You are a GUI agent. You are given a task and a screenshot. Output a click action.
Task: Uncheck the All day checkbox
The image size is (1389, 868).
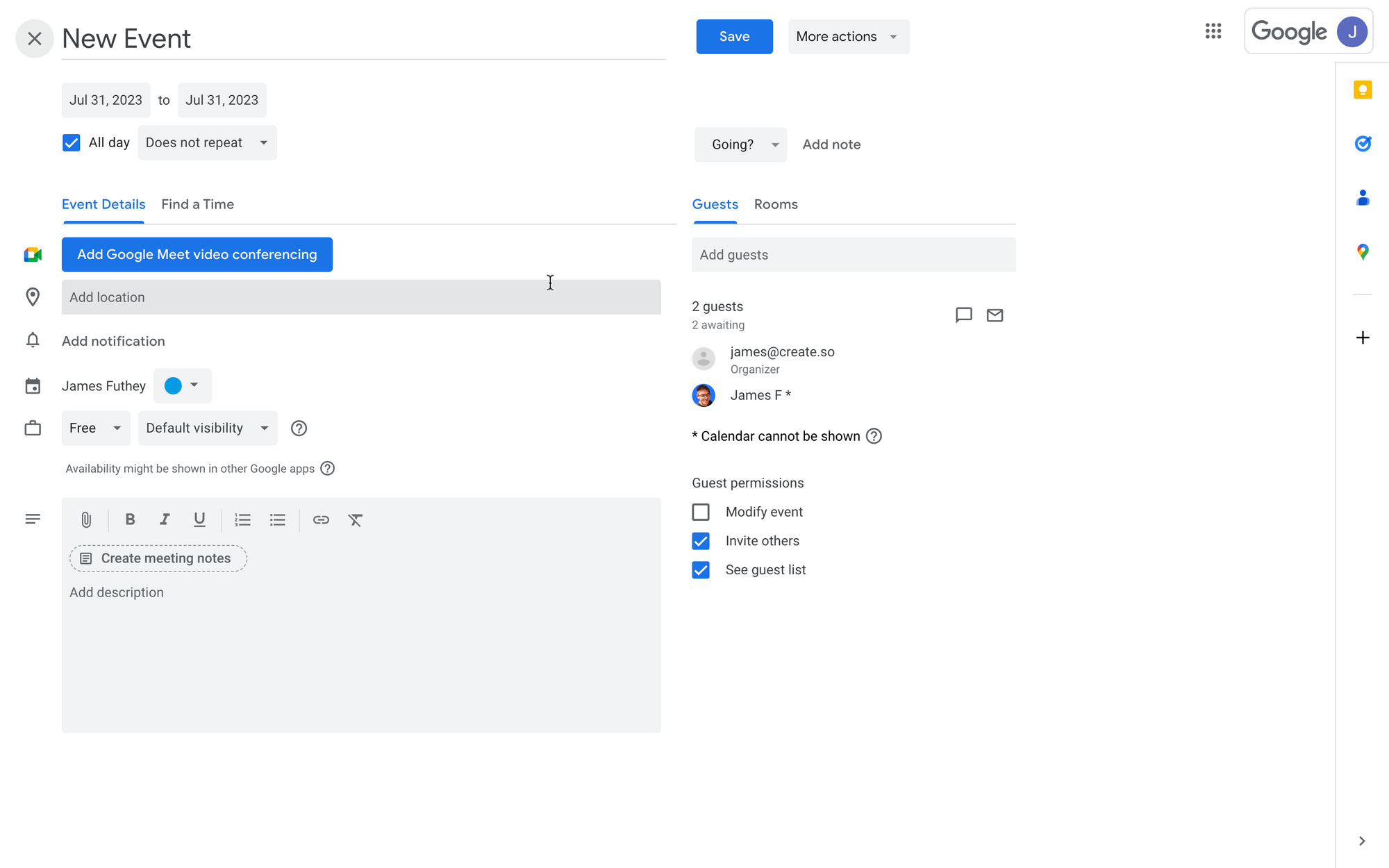(72, 143)
